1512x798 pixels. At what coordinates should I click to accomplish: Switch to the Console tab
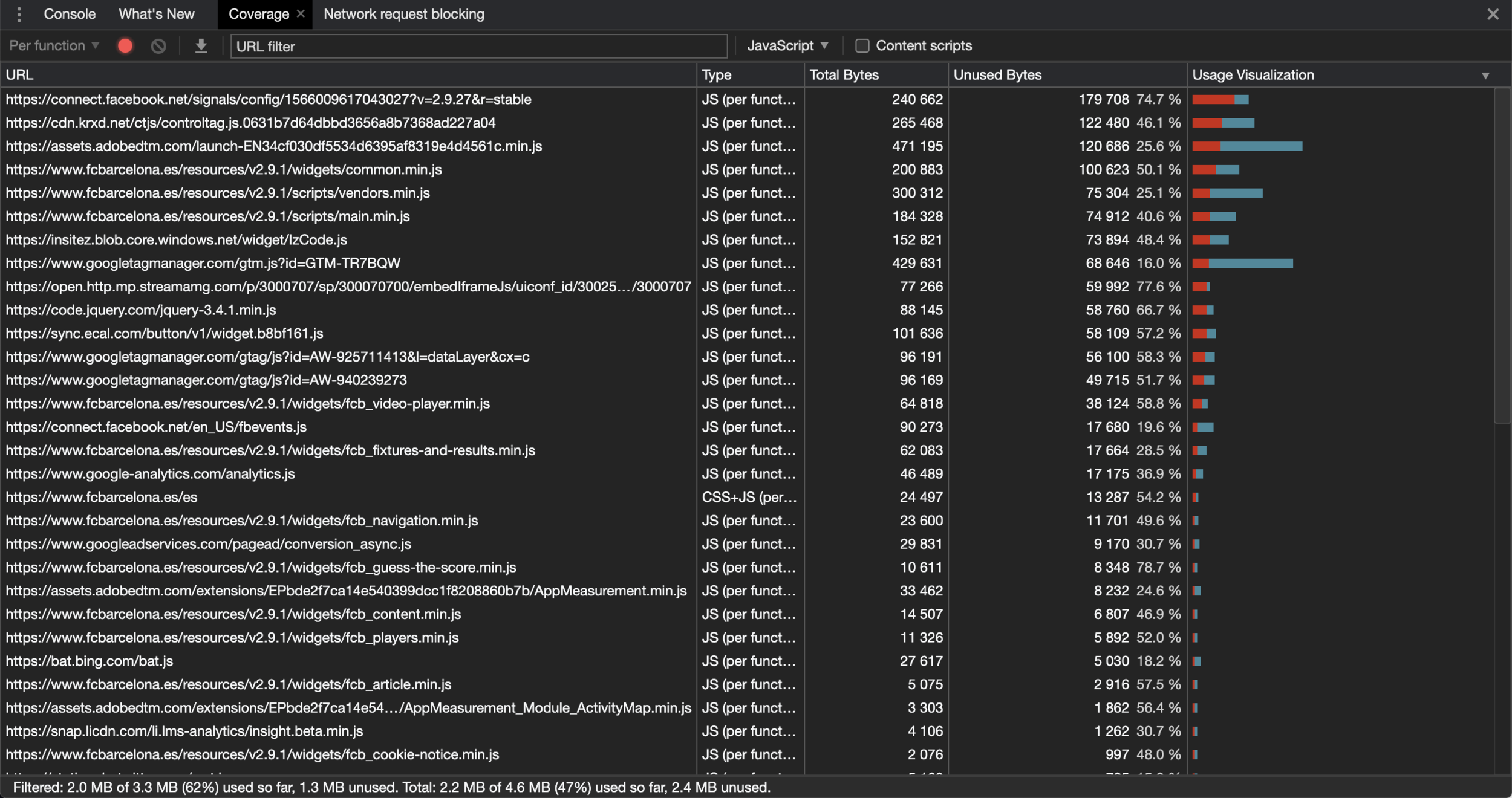[70, 14]
